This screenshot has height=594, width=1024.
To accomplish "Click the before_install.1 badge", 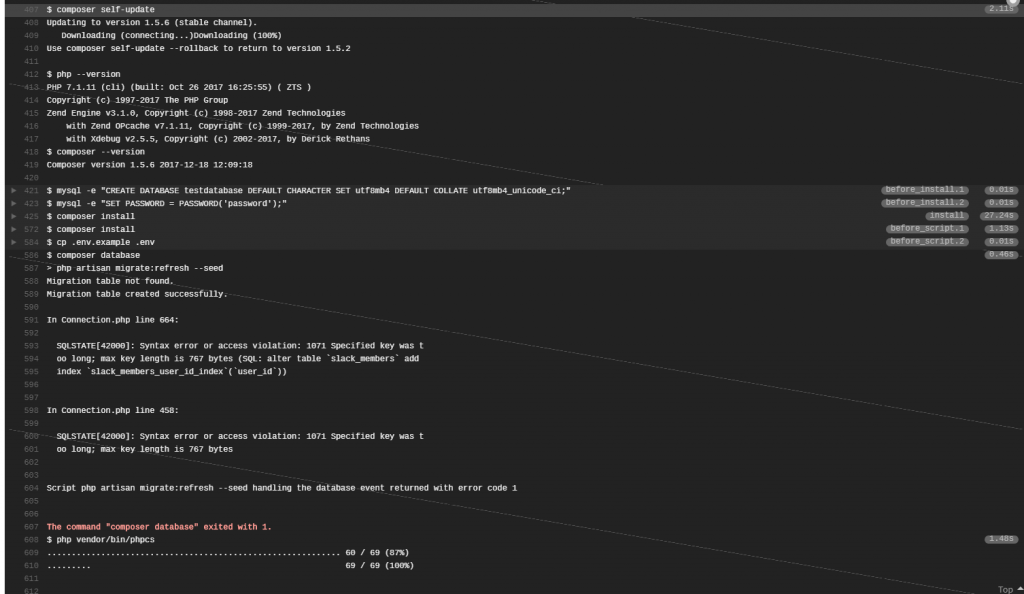I will coord(924,190).
